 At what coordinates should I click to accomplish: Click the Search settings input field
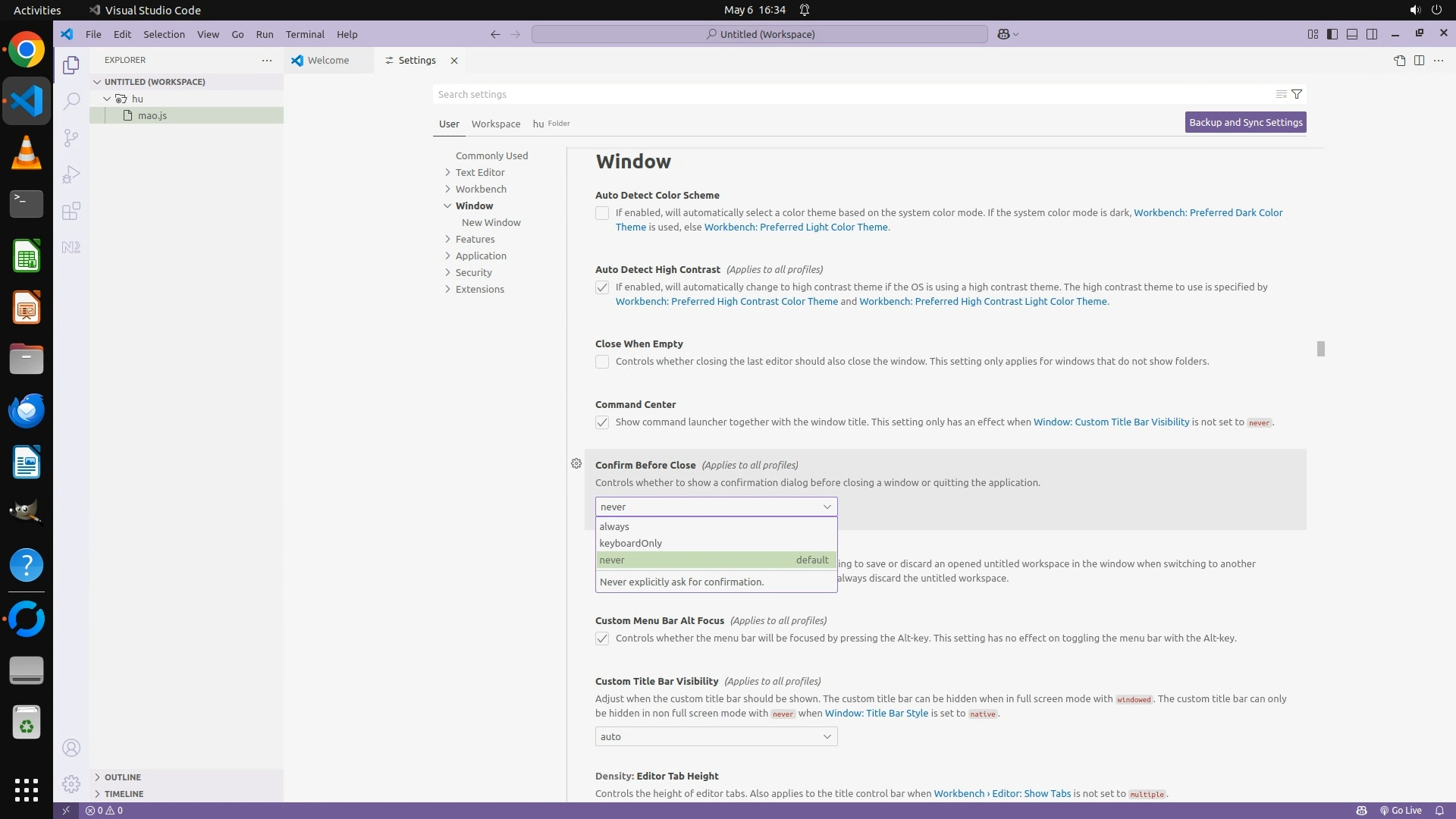[849, 95]
